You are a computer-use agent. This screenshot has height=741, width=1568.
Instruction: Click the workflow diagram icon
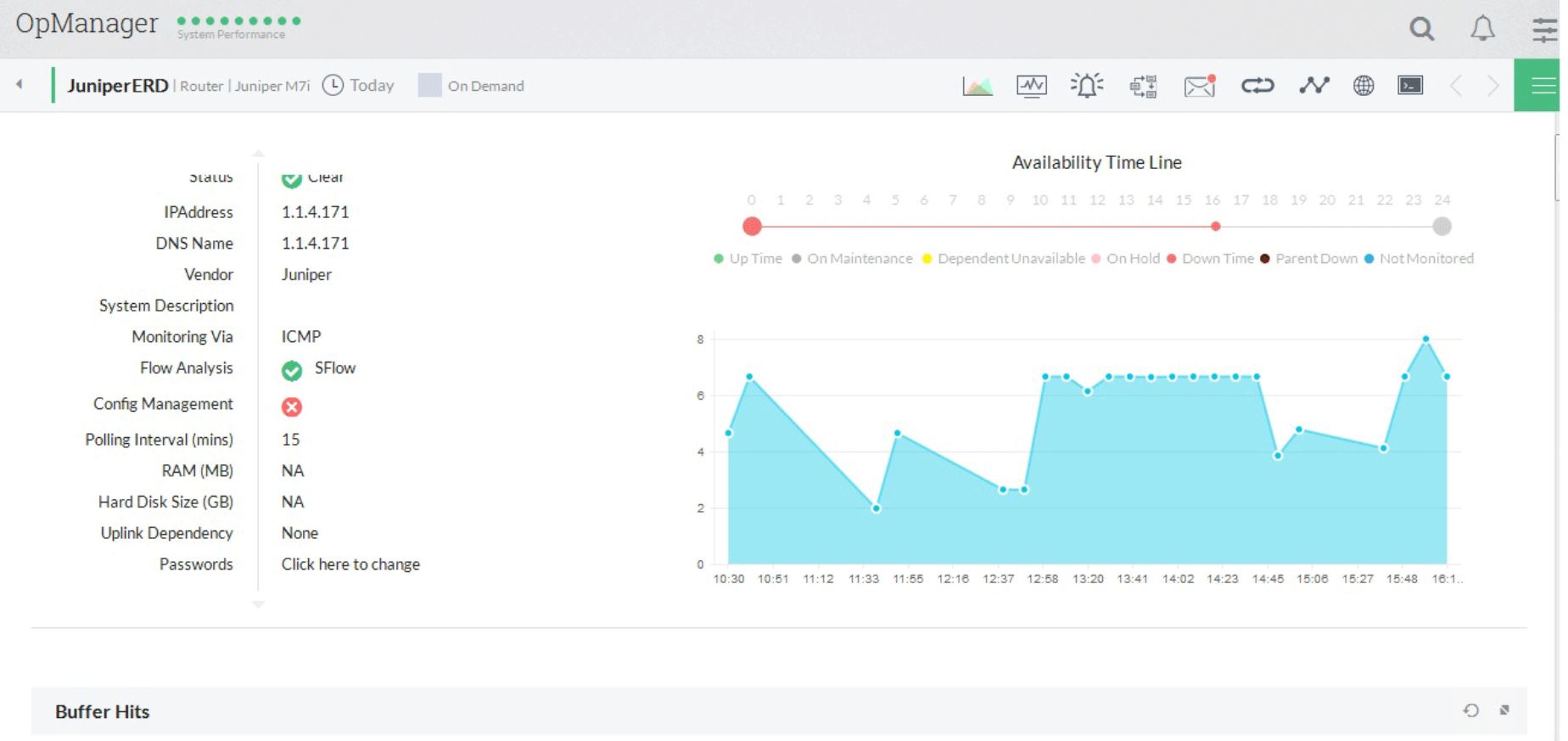coord(1143,86)
